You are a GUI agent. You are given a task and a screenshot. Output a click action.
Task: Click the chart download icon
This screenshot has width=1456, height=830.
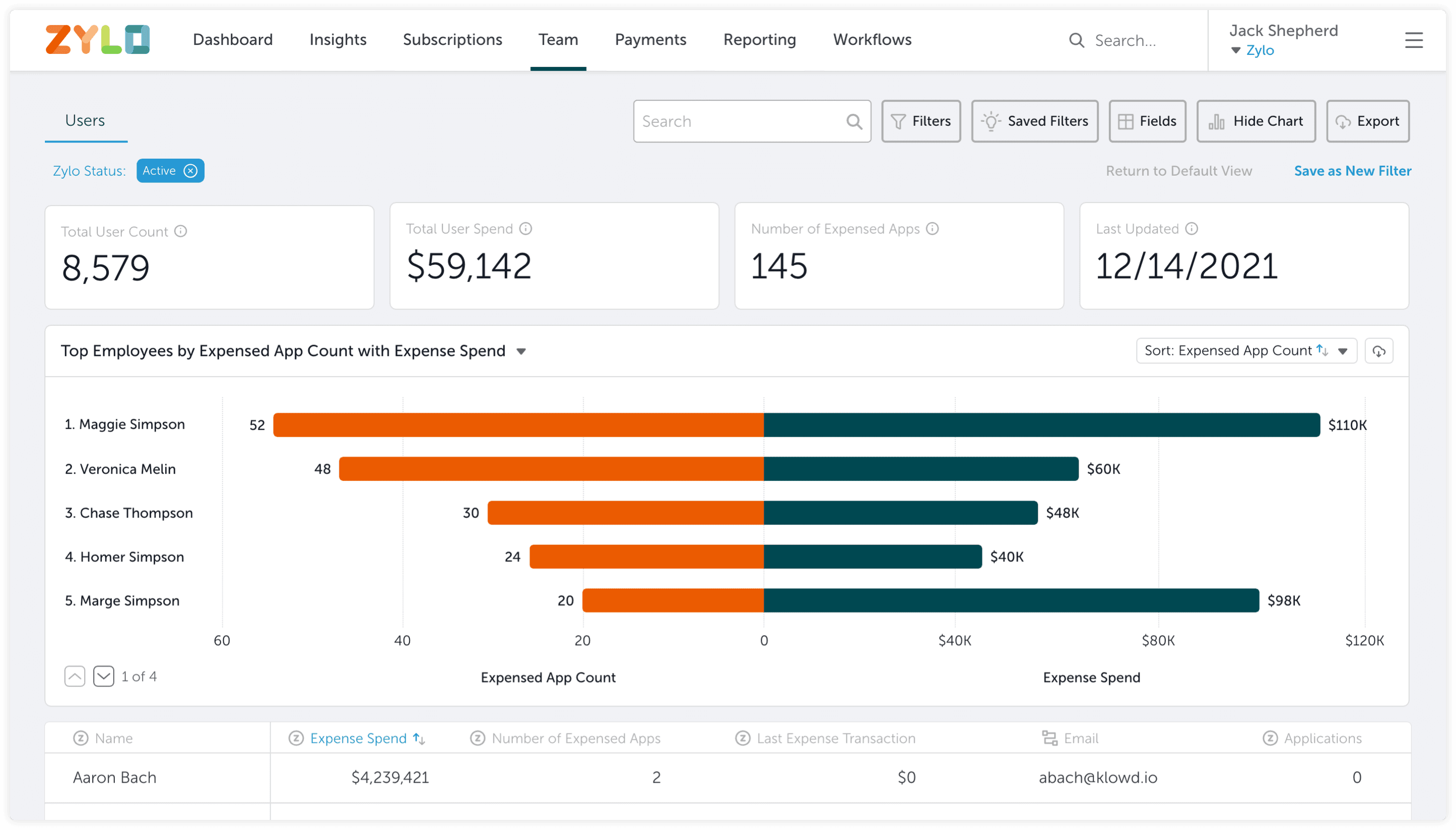point(1378,351)
